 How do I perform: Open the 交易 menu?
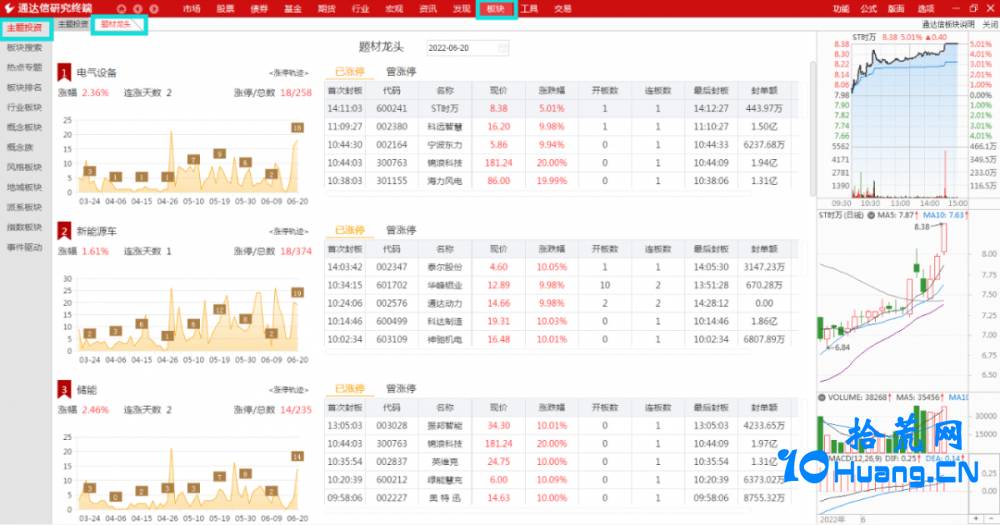point(562,9)
